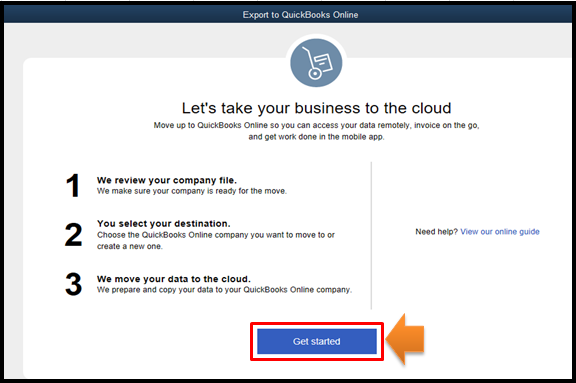Click the 'Need help?' text
Image resolution: width=576 pixels, height=383 pixels.
tap(436, 232)
